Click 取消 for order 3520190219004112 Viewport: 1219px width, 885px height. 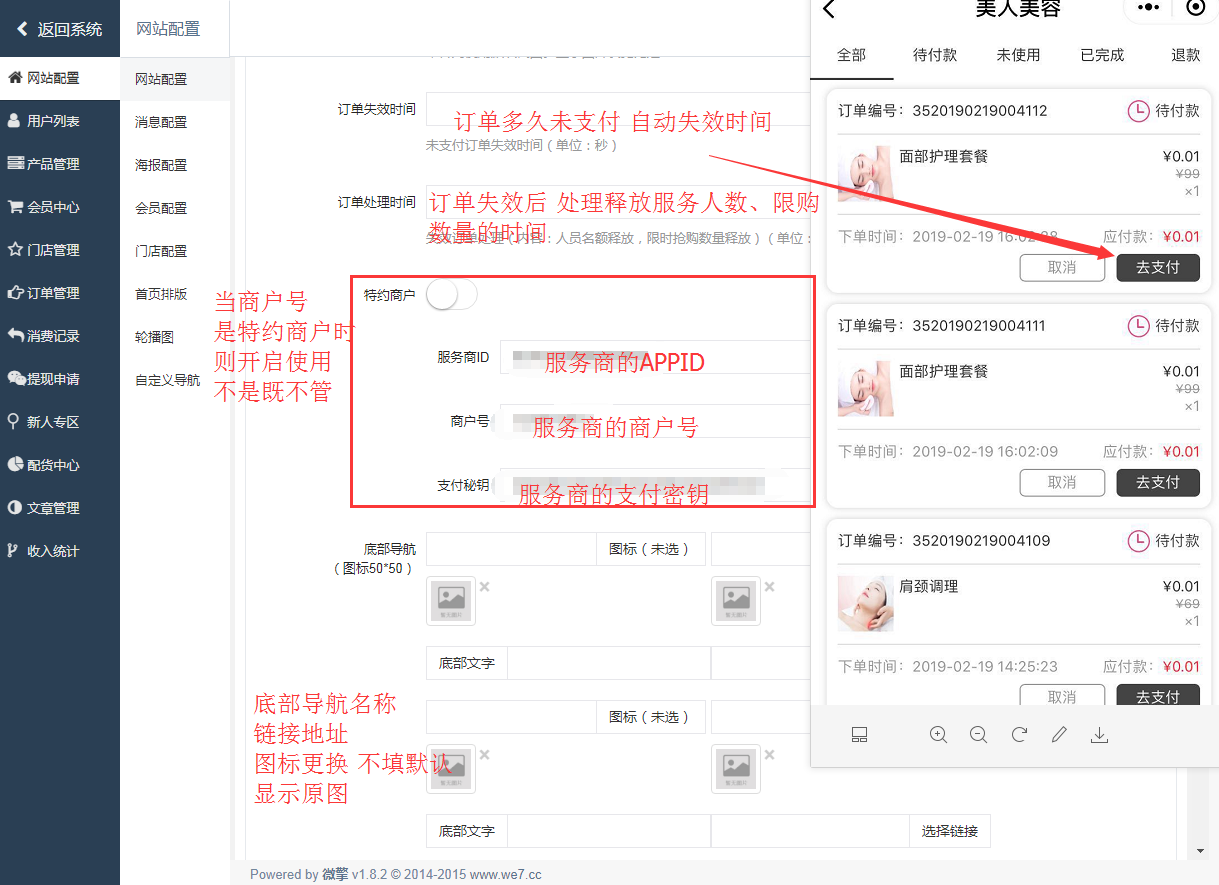[1062, 267]
